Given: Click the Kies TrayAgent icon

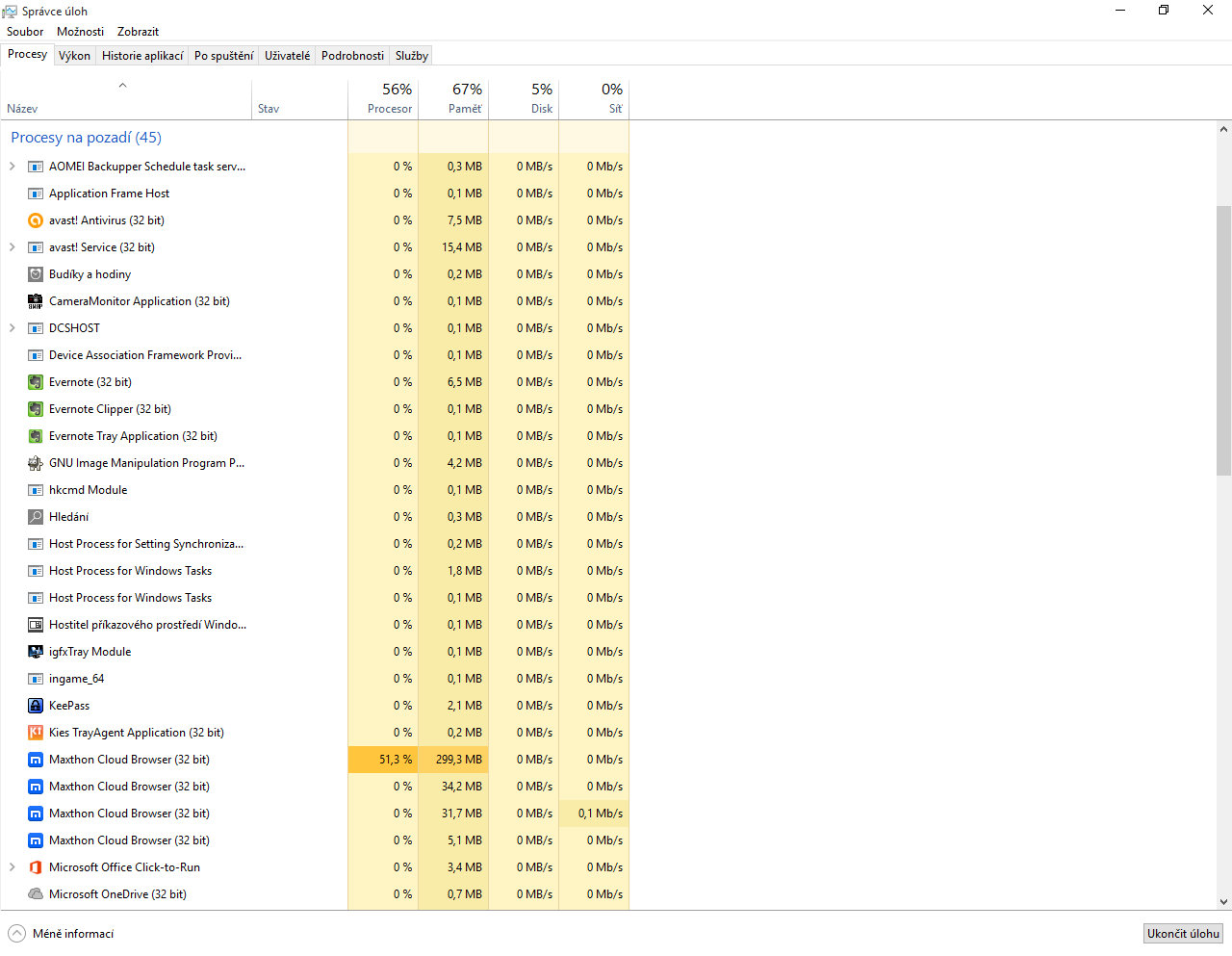Looking at the screenshot, I should [36, 733].
